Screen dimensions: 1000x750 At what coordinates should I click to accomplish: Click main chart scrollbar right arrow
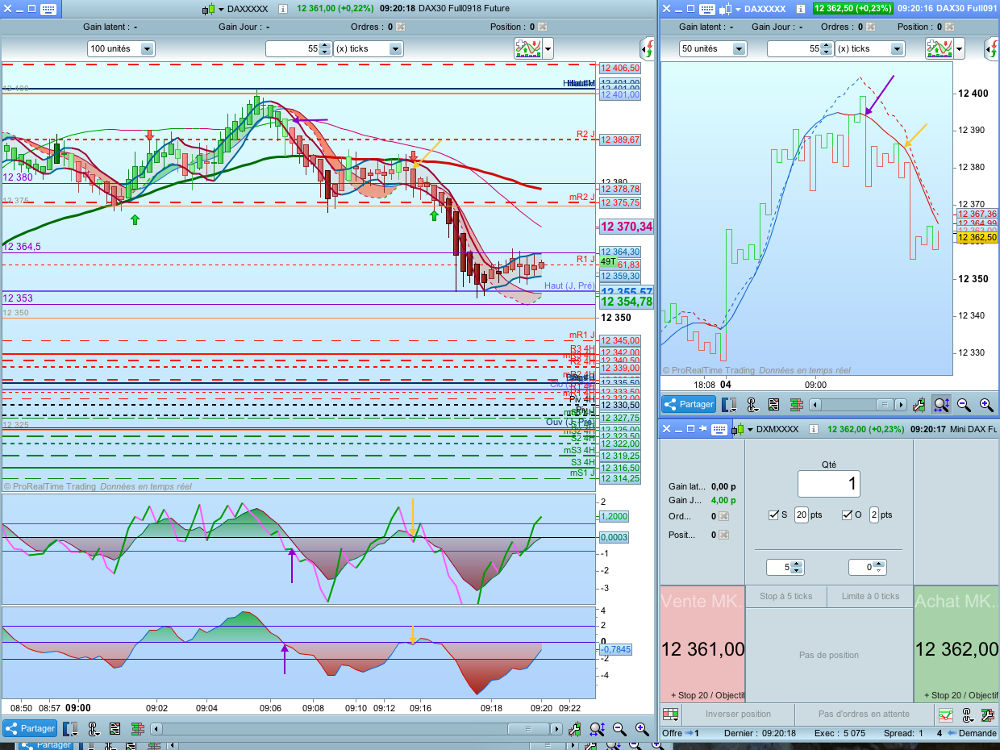(x=556, y=728)
